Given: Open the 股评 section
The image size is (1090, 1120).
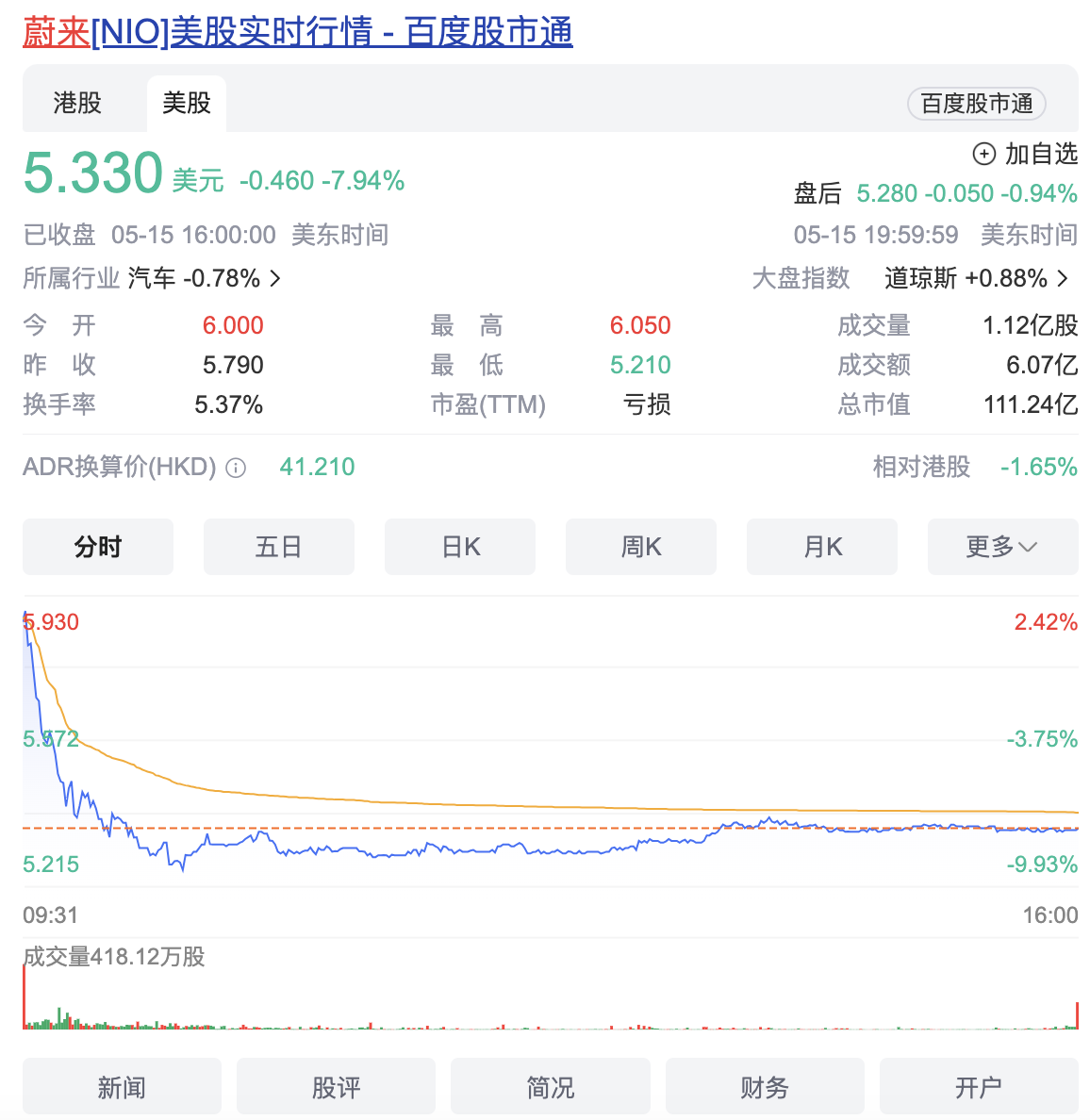Looking at the screenshot, I should 336,1086.
